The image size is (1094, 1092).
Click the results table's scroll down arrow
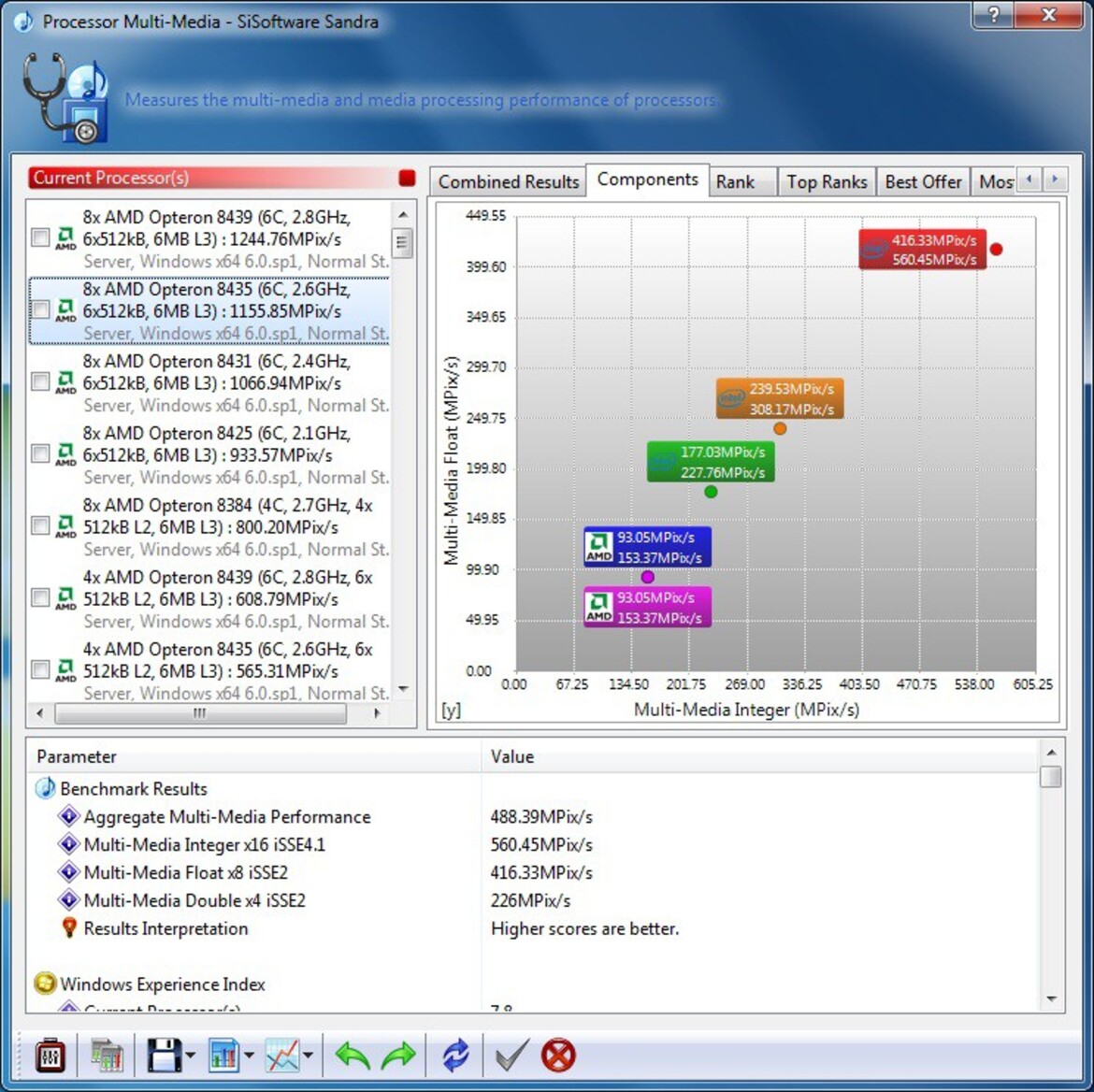point(1051,999)
